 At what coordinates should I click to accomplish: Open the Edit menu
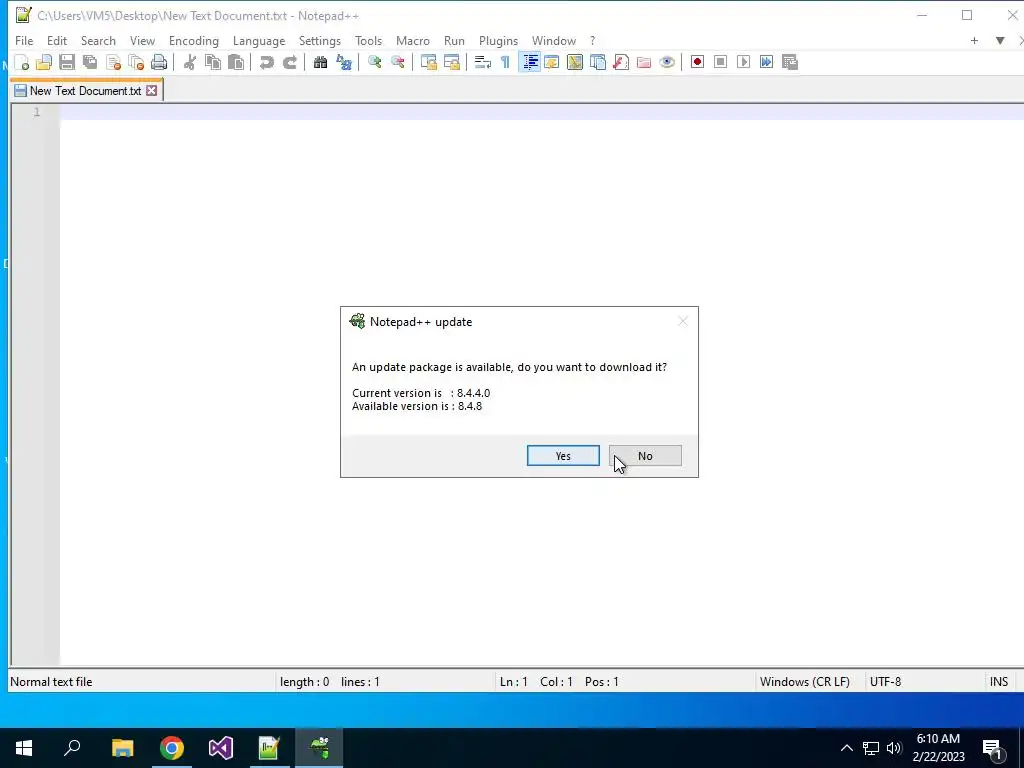[57, 40]
